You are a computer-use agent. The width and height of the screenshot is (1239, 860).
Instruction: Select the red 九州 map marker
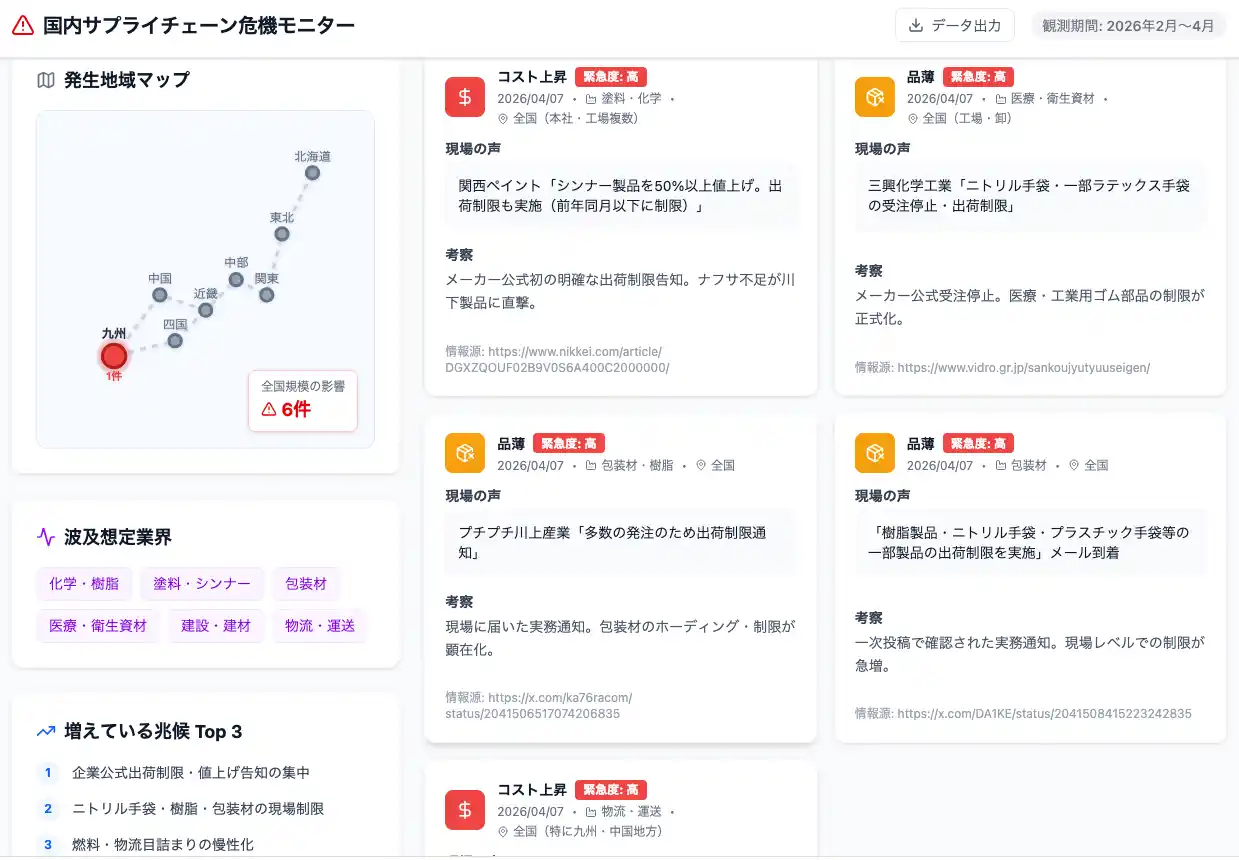(114, 355)
